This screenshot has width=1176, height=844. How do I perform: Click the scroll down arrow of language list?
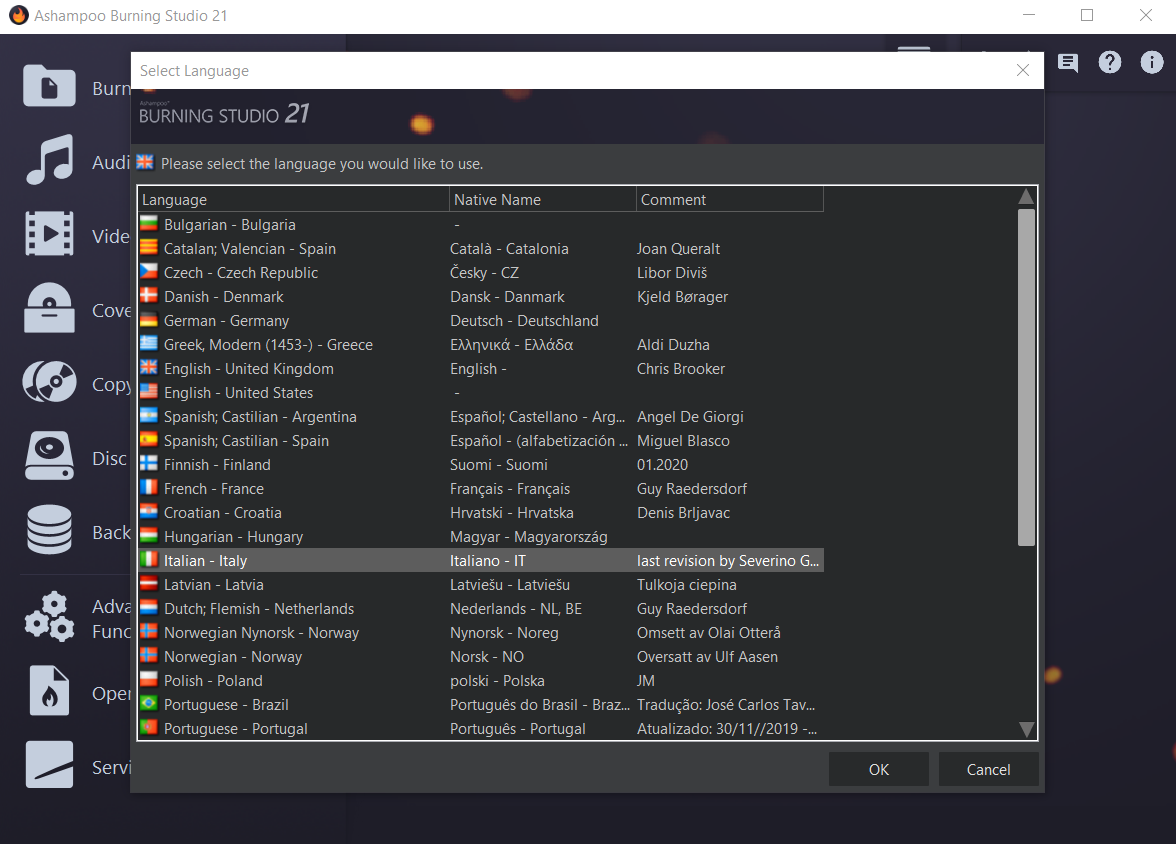(x=1026, y=729)
